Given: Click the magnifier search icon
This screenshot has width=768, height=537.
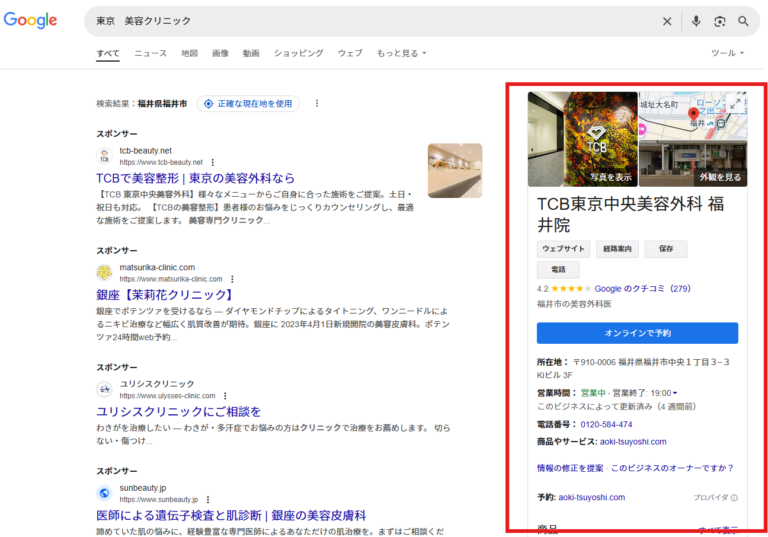Looking at the screenshot, I should [744, 21].
